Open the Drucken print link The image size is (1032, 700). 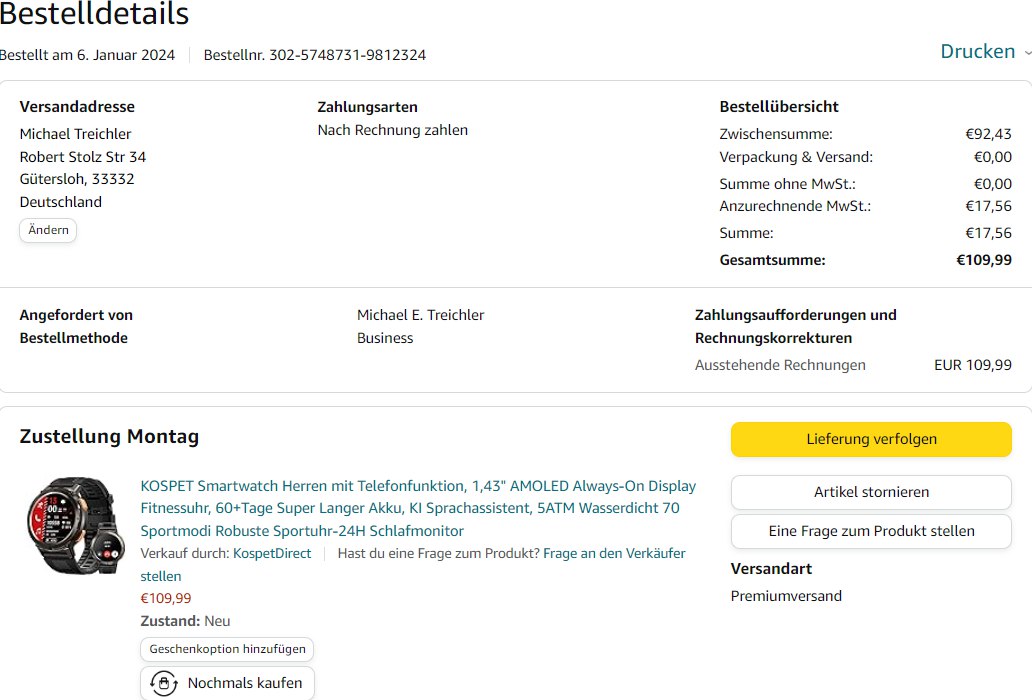tap(977, 52)
